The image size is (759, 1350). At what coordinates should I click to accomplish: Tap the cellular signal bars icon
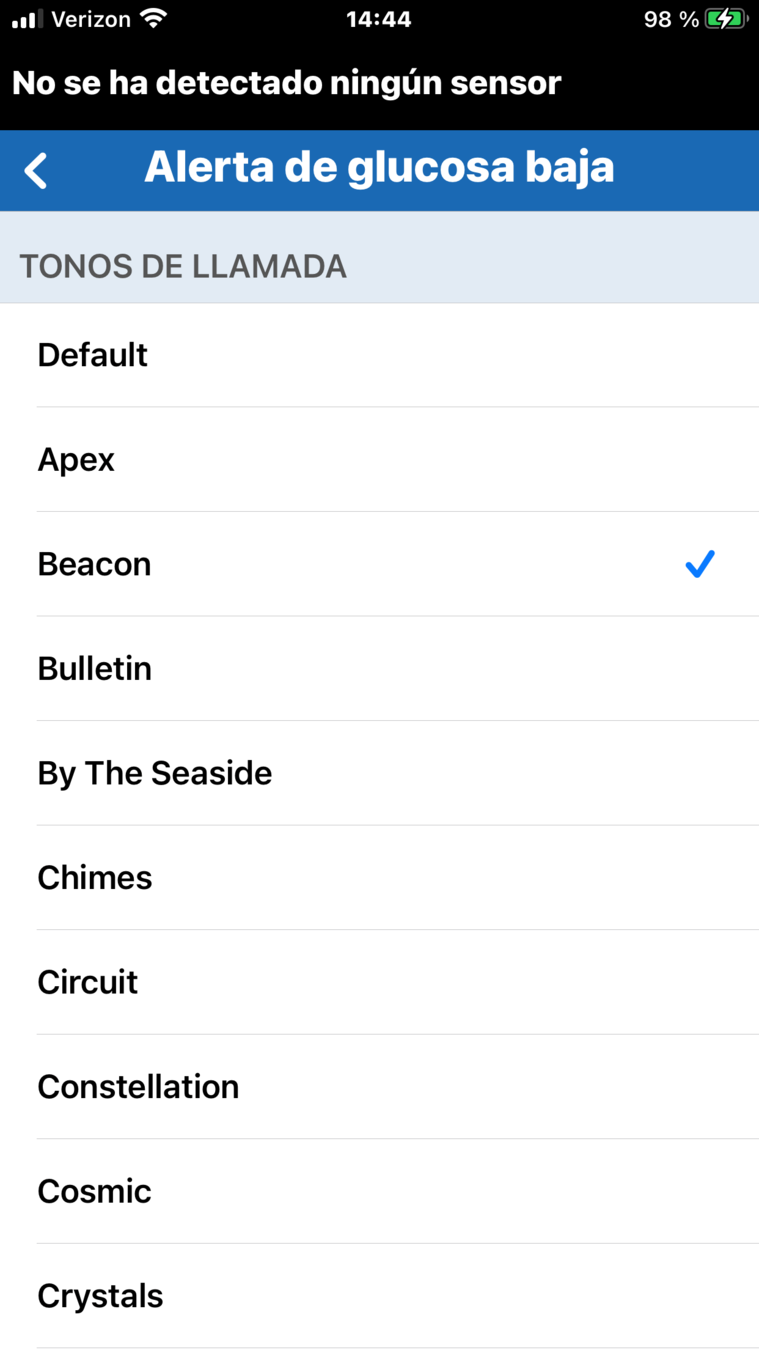click(27, 19)
